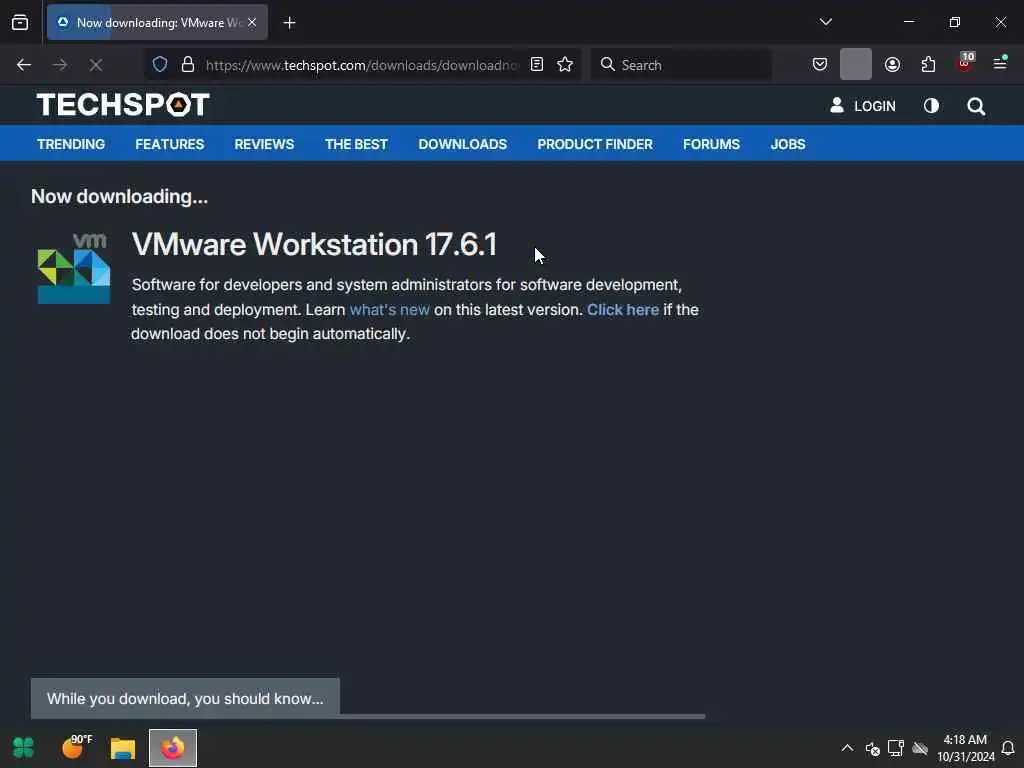Open the muted volume tray icon
1024x768 pixels.
click(x=872, y=748)
